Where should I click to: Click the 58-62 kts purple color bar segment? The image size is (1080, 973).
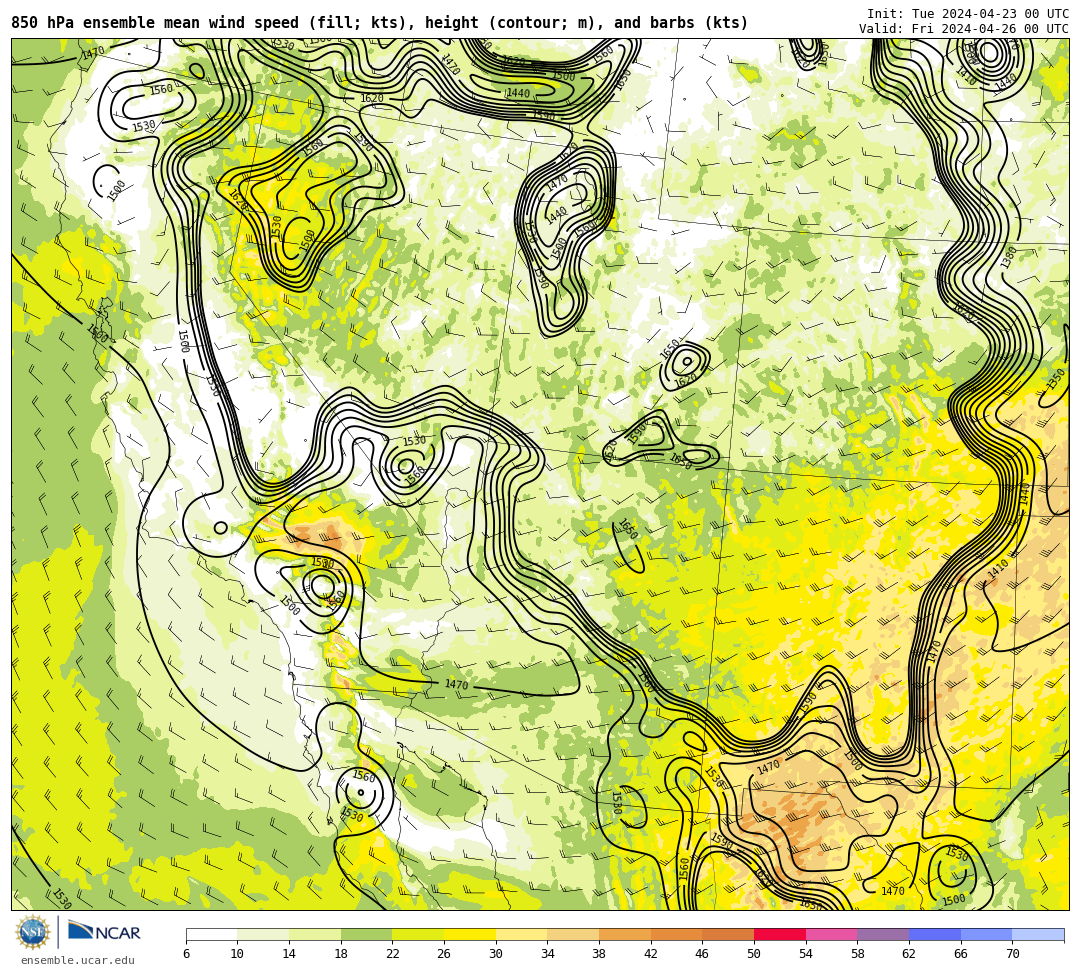[x=883, y=934]
